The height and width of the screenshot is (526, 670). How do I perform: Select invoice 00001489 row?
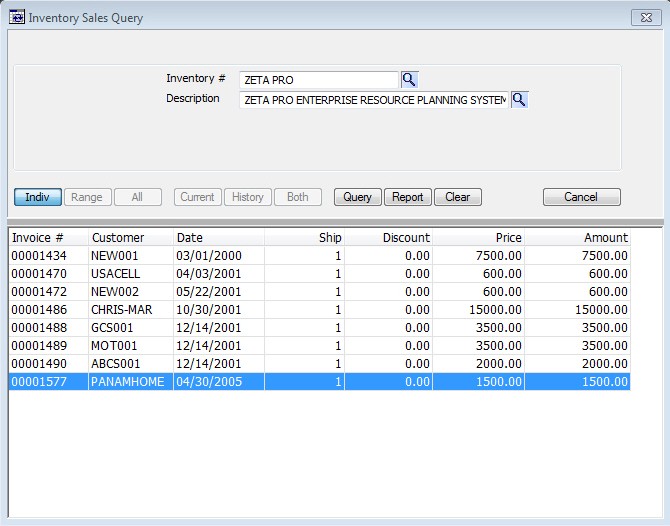(x=320, y=345)
